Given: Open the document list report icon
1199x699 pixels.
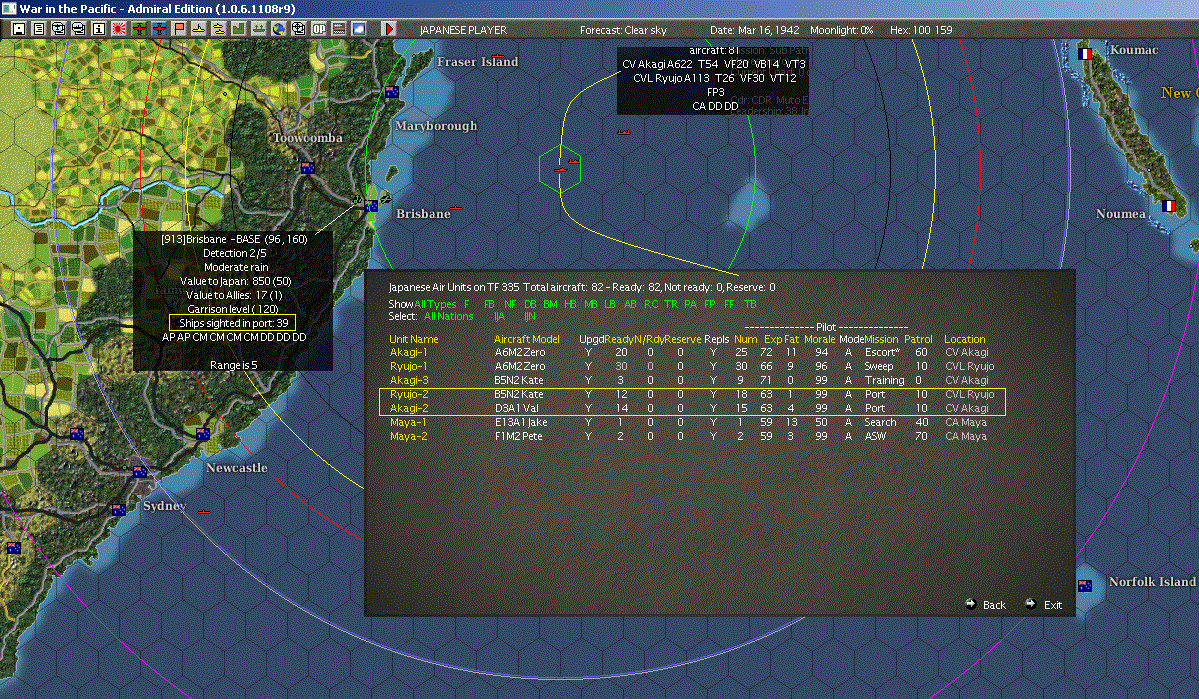Looking at the screenshot, I should (39, 29).
